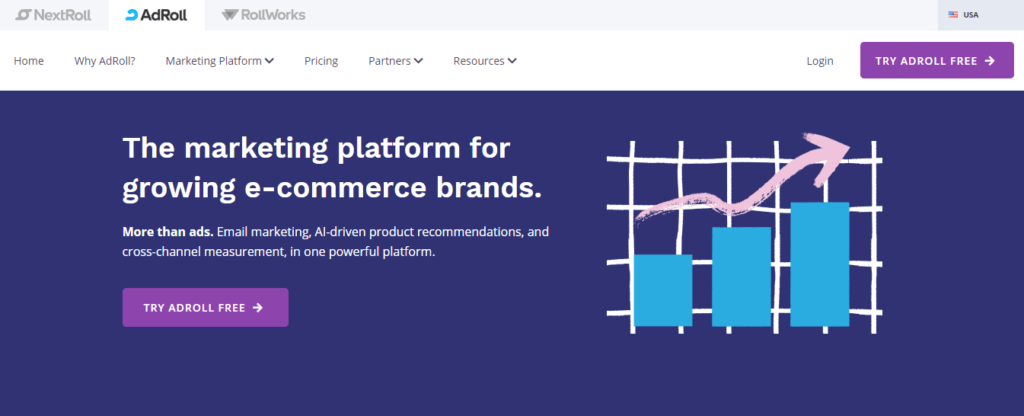Click the NextRoll logo icon

pos(24,14)
